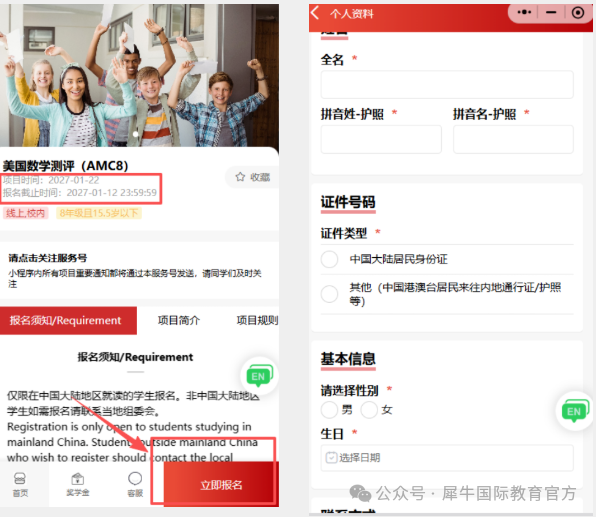Click the 立即报名 register button

pos(221,485)
